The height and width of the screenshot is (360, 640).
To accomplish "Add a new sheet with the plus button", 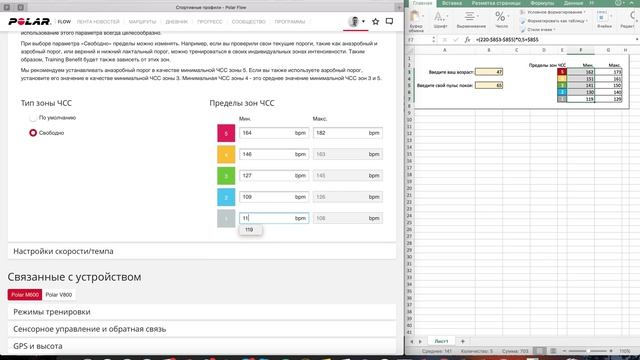I will point(463,341).
